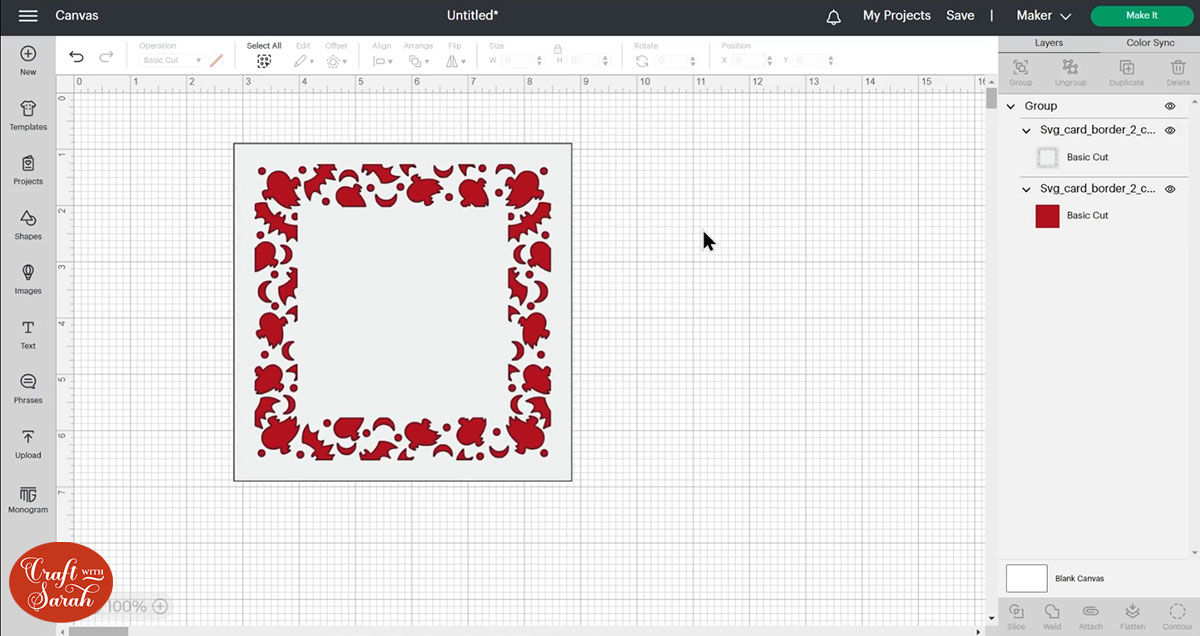Click the red Basic Cut color swatch
The height and width of the screenshot is (636, 1200).
[x=1047, y=216]
